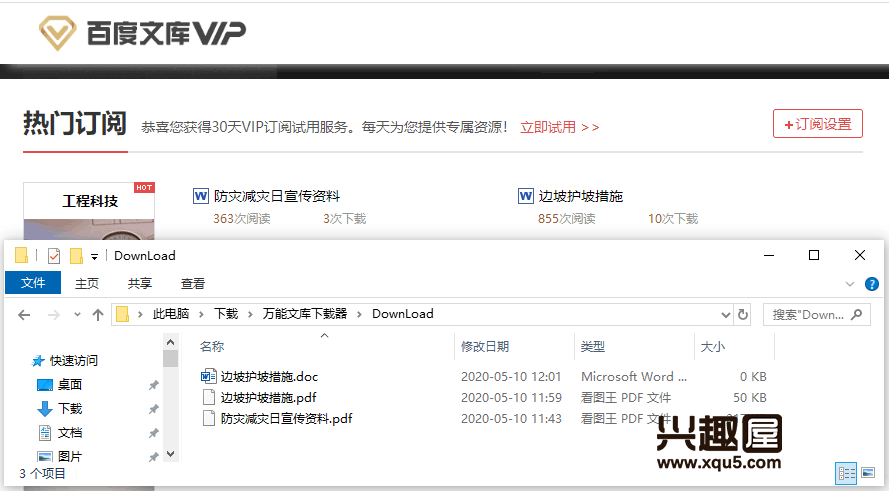This screenshot has width=889, height=491.
Task: Sort by the 大小 column header
Action: click(x=713, y=346)
